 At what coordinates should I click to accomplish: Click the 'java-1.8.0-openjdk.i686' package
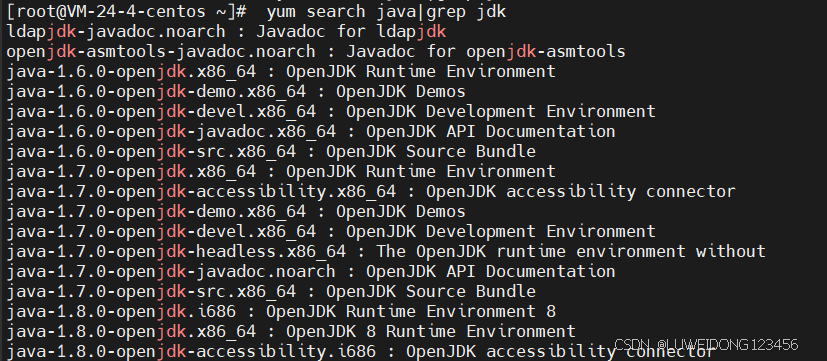[121, 312]
